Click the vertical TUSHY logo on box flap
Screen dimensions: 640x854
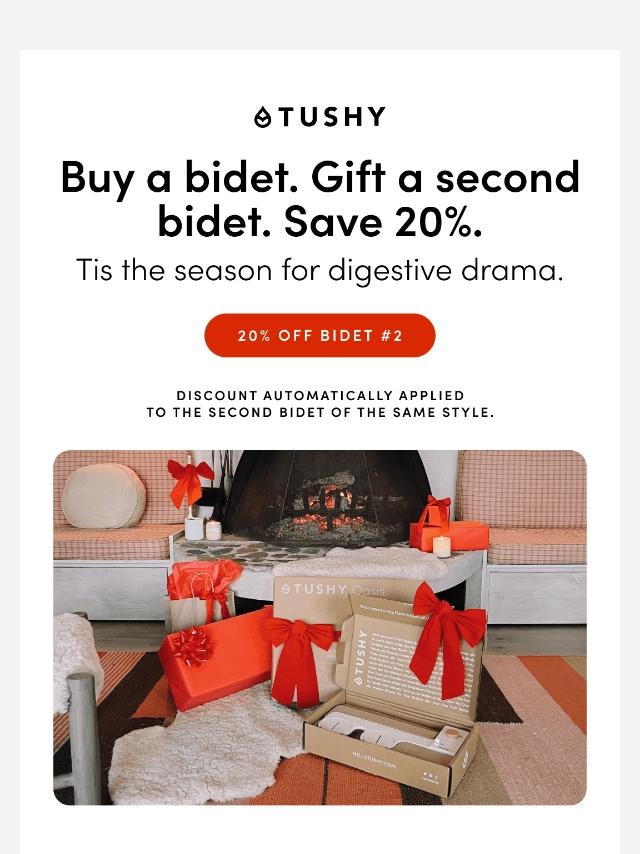click(x=359, y=658)
